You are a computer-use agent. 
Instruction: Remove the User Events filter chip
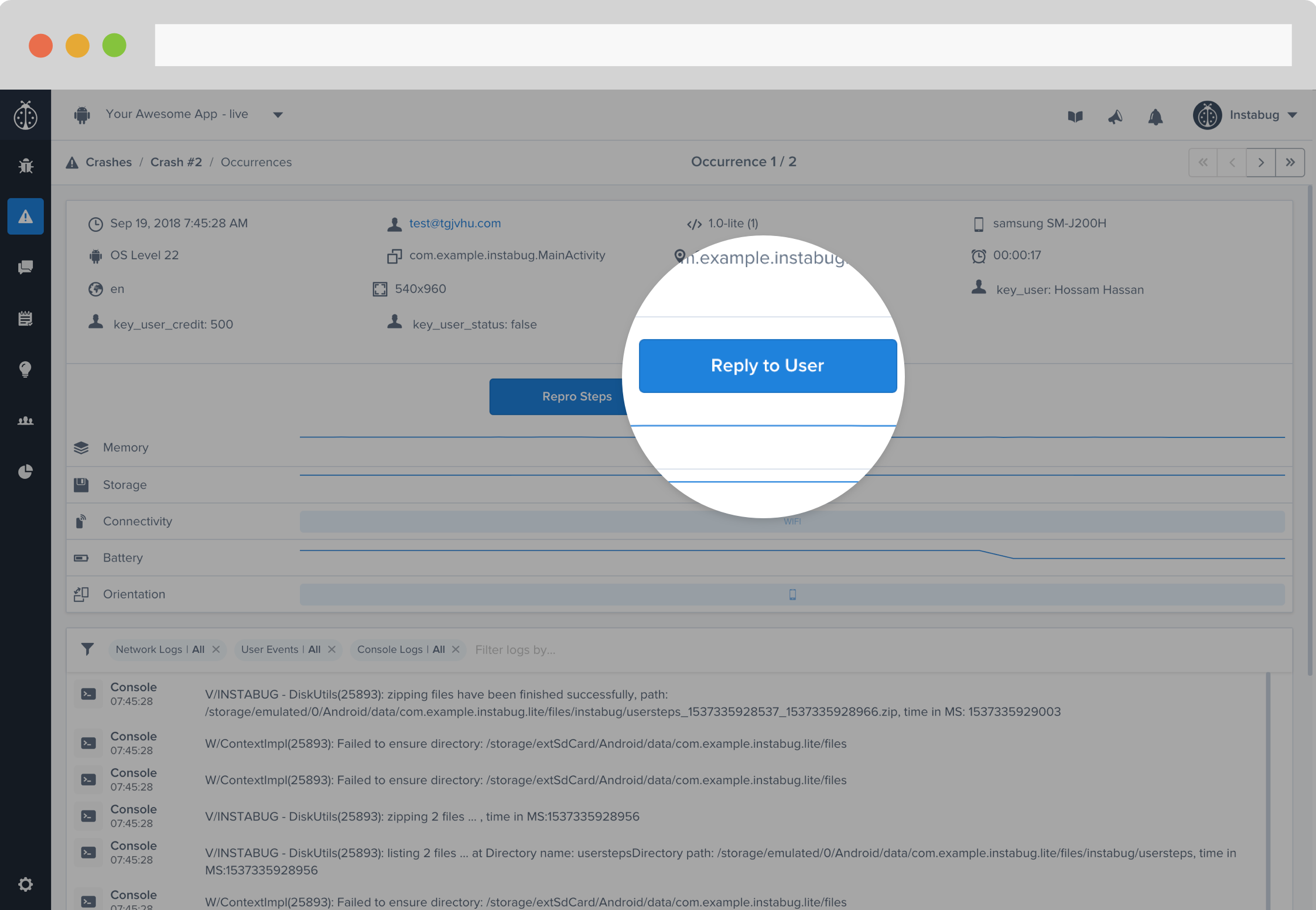tap(332, 649)
